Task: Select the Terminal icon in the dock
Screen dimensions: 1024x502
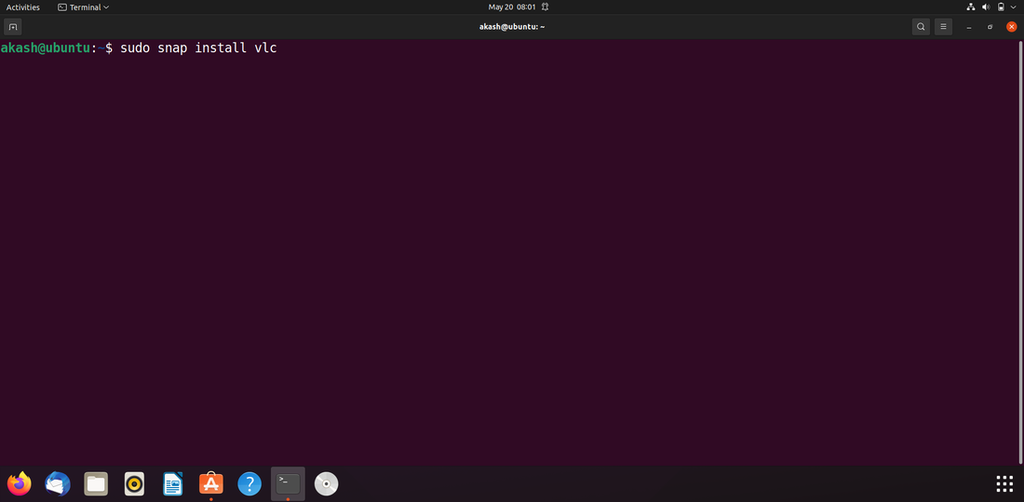Action: (288, 484)
